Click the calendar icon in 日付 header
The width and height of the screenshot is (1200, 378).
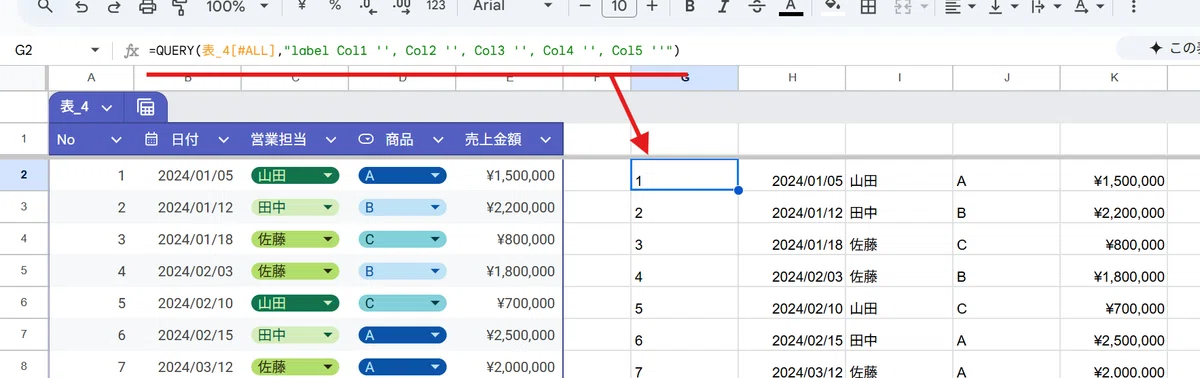coord(152,140)
